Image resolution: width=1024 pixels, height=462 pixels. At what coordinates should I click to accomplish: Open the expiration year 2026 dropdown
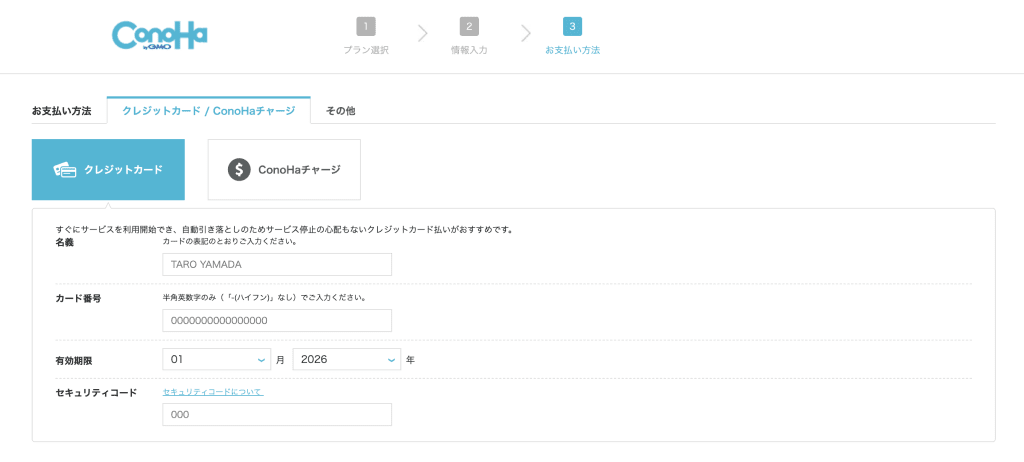pos(347,359)
